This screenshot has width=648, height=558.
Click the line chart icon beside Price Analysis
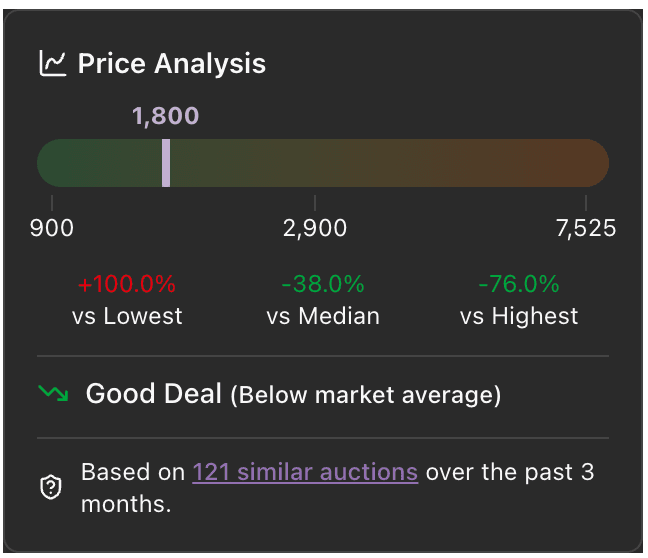pos(52,63)
